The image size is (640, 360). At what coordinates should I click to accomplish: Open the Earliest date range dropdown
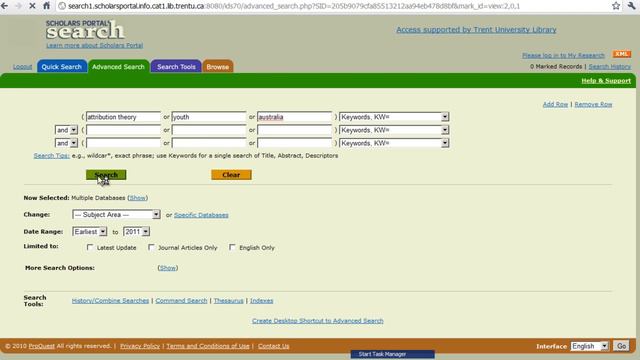90,231
